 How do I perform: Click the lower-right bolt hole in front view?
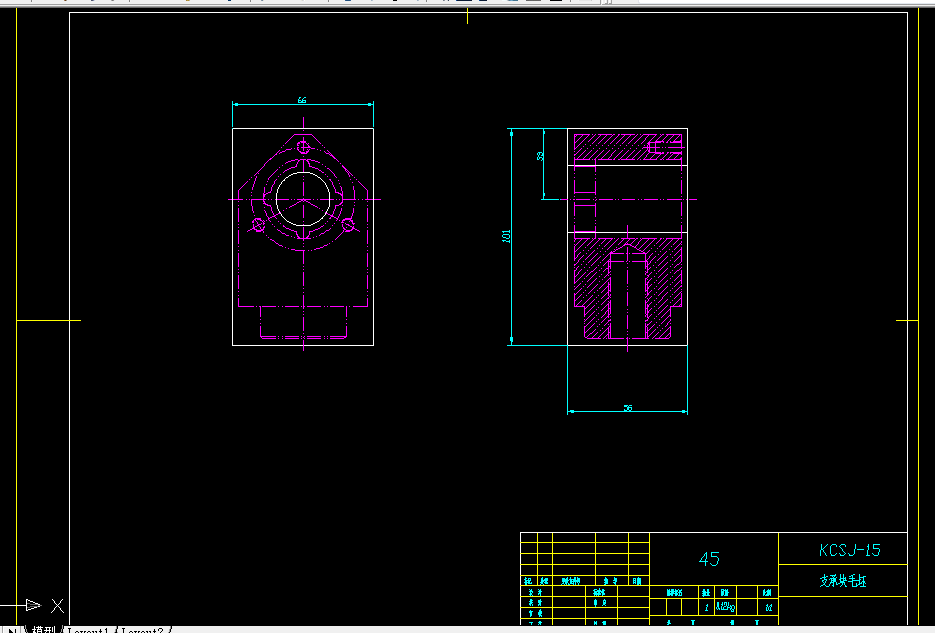coord(349,225)
